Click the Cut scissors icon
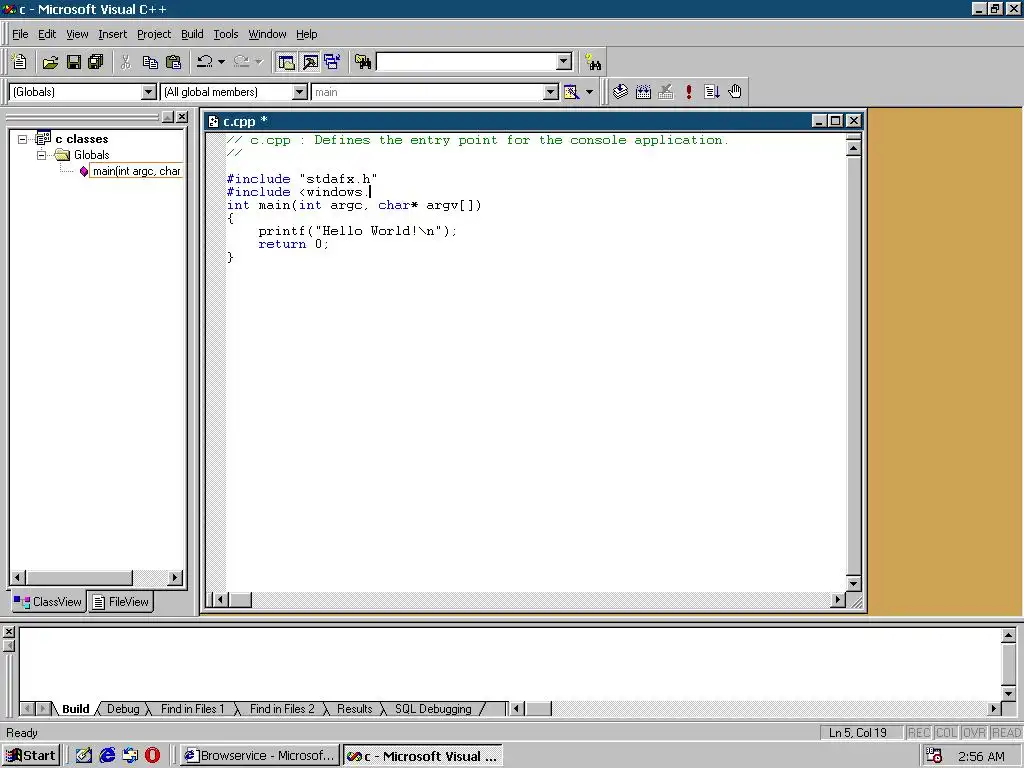The width and height of the screenshot is (1024, 768). [126, 62]
